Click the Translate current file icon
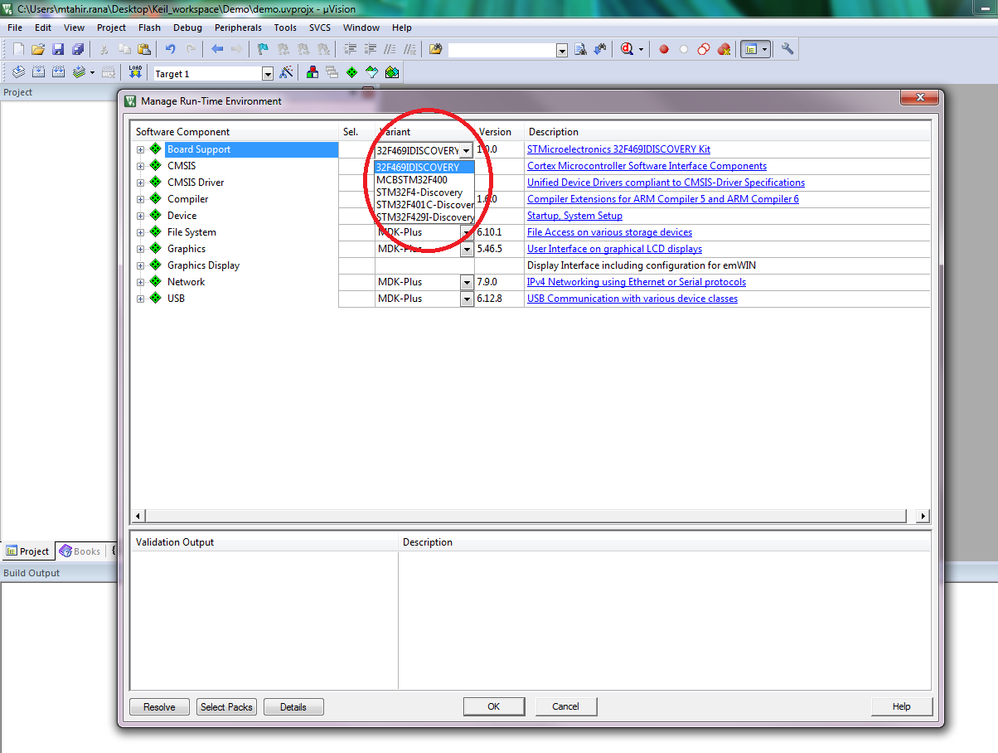 [18, 73]
